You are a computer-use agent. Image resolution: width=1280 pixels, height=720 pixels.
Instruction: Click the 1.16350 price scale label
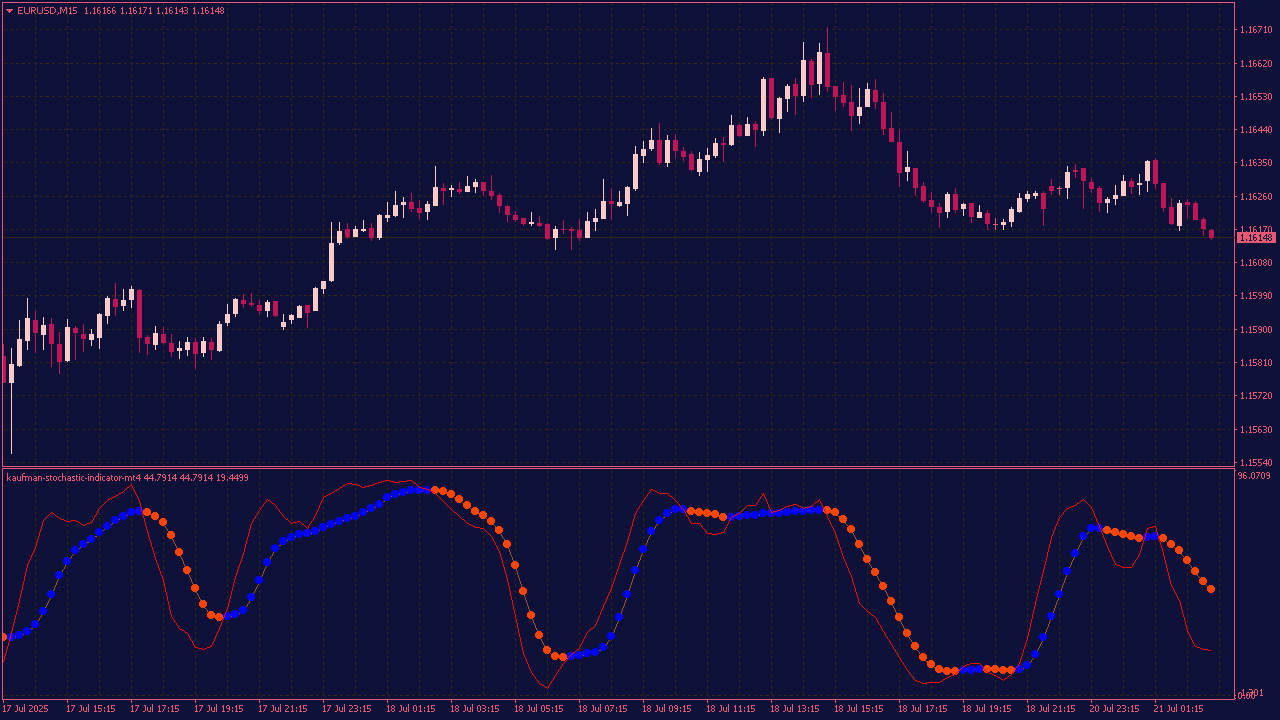click(x=1255, y=163)
